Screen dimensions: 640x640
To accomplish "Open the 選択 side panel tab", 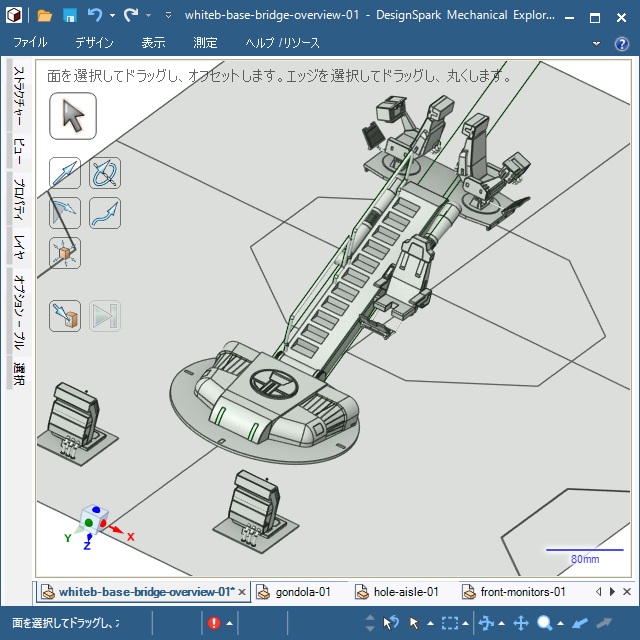I will pyautogui.click(x=18, y=374).
